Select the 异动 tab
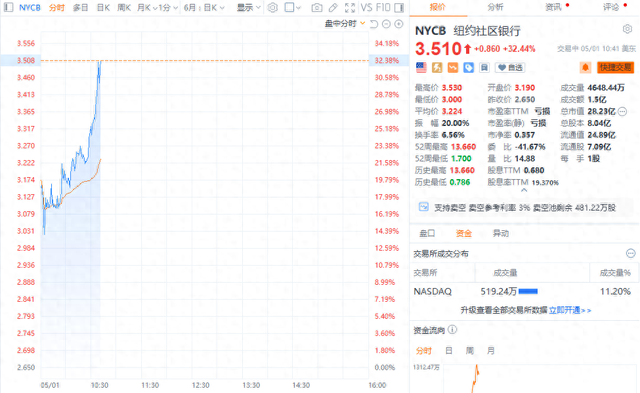Screen dimensions: 640x393 (500, 233)
